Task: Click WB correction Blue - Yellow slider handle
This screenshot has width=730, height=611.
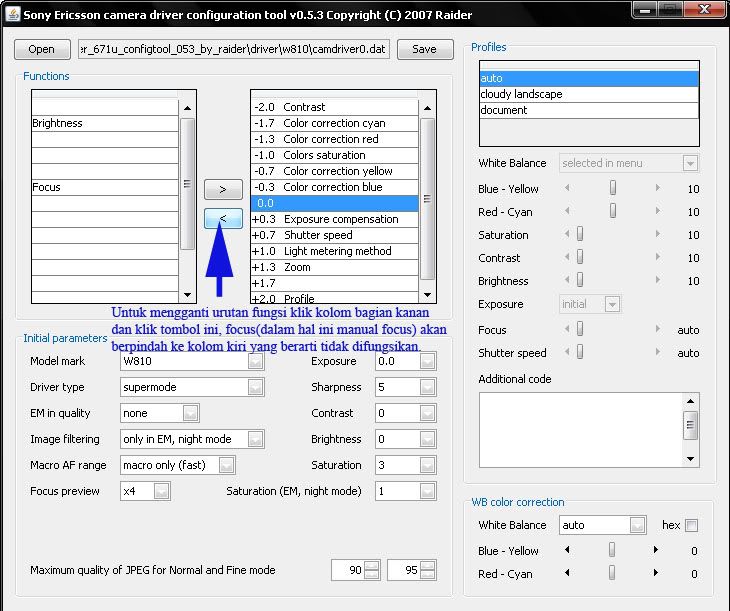Action: (612, 550)
